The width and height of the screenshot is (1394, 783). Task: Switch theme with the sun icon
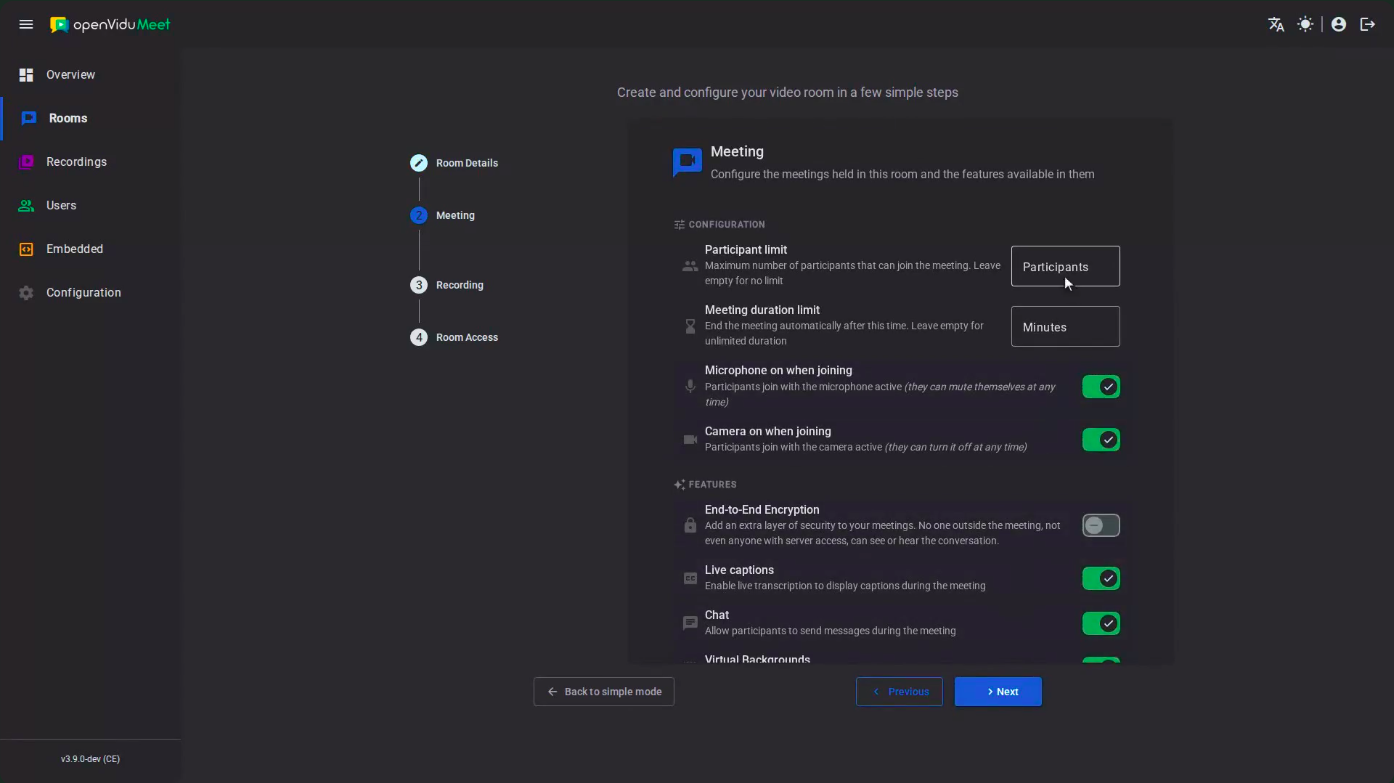[x=1305, y=24]
